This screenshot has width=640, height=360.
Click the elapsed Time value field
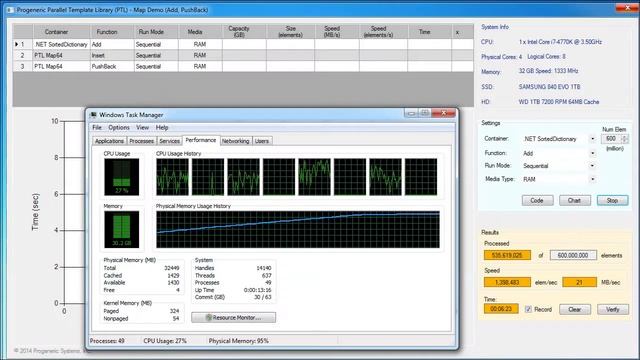point(501,309)
